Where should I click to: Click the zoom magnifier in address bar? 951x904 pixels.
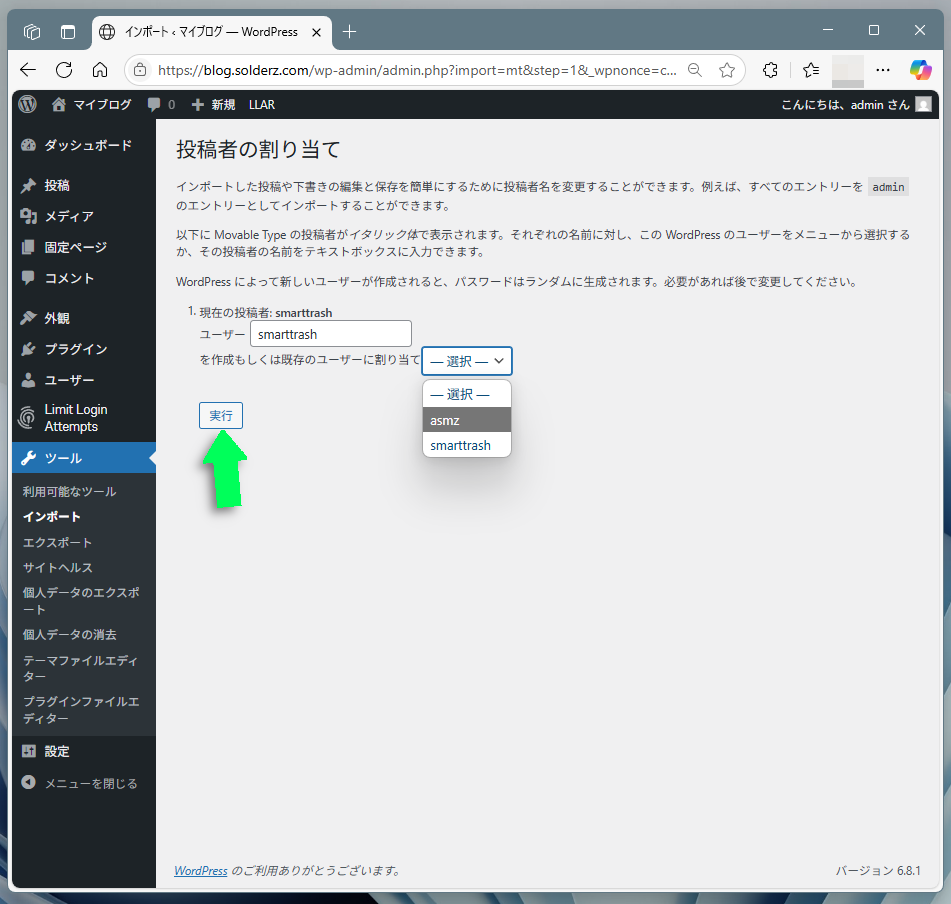click(x=695, y=70)
